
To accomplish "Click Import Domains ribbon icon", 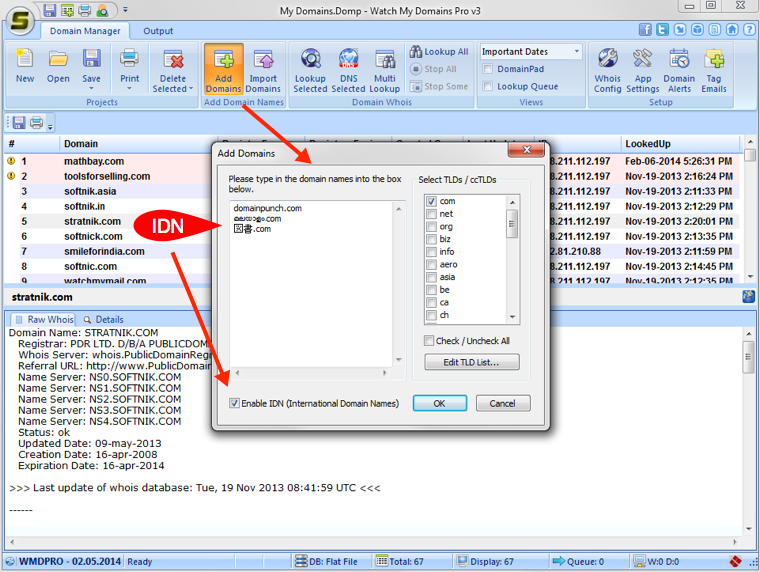I will click(263, 70).
